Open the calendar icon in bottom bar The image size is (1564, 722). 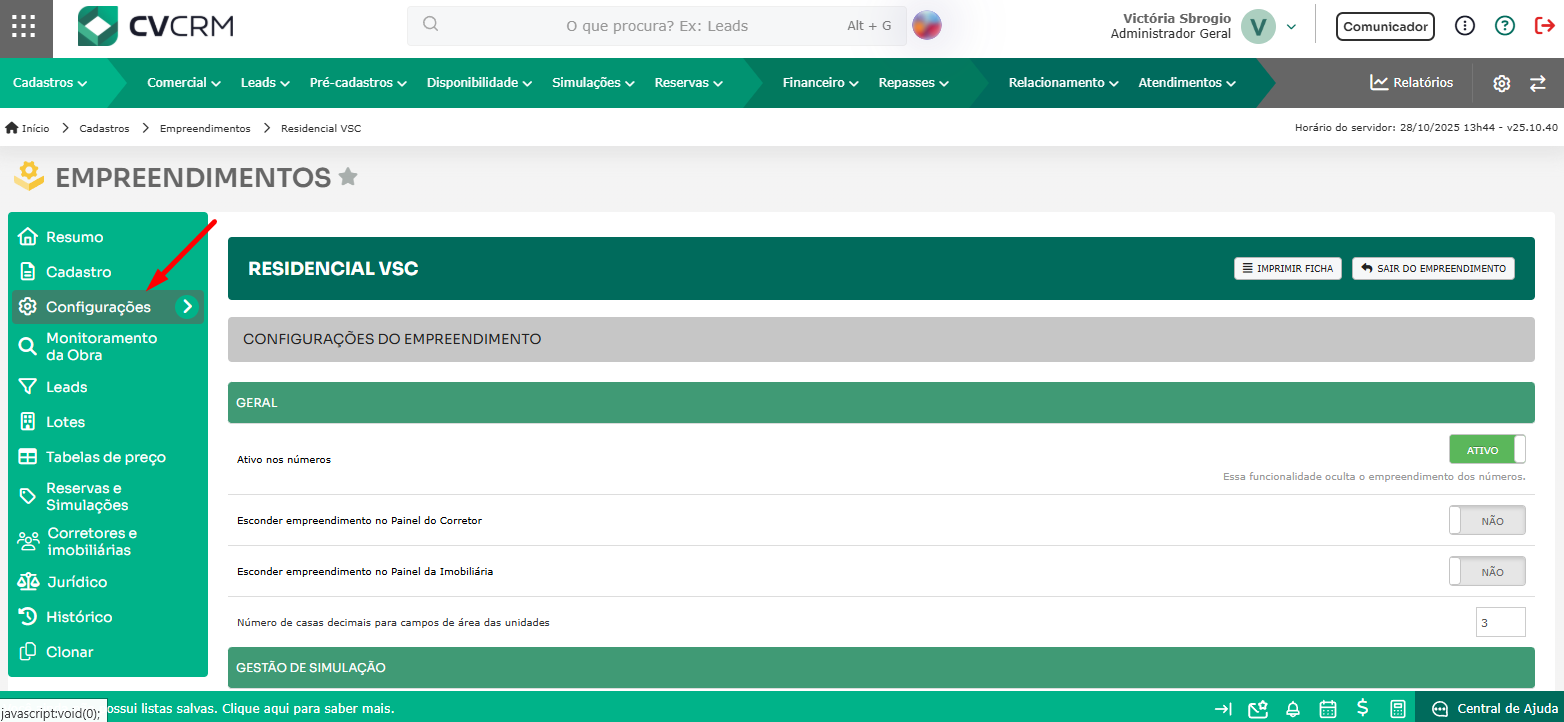pyautogui.click(x=1328, y=709)
